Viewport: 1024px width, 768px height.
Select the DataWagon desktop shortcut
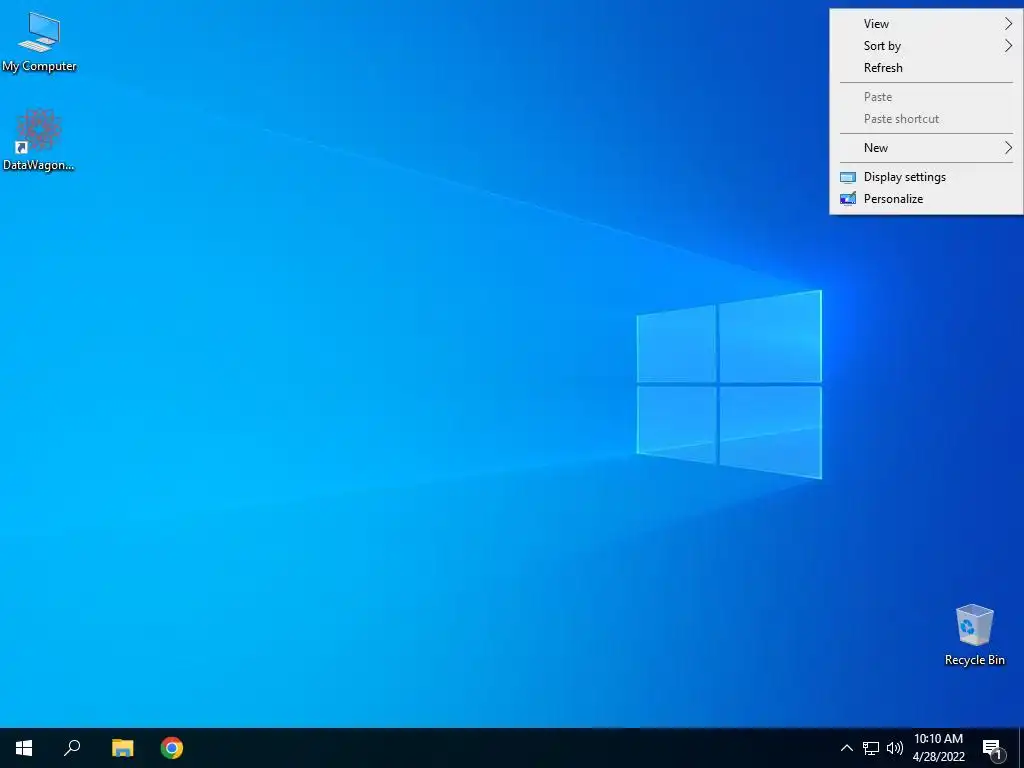[x=39, y=140]
